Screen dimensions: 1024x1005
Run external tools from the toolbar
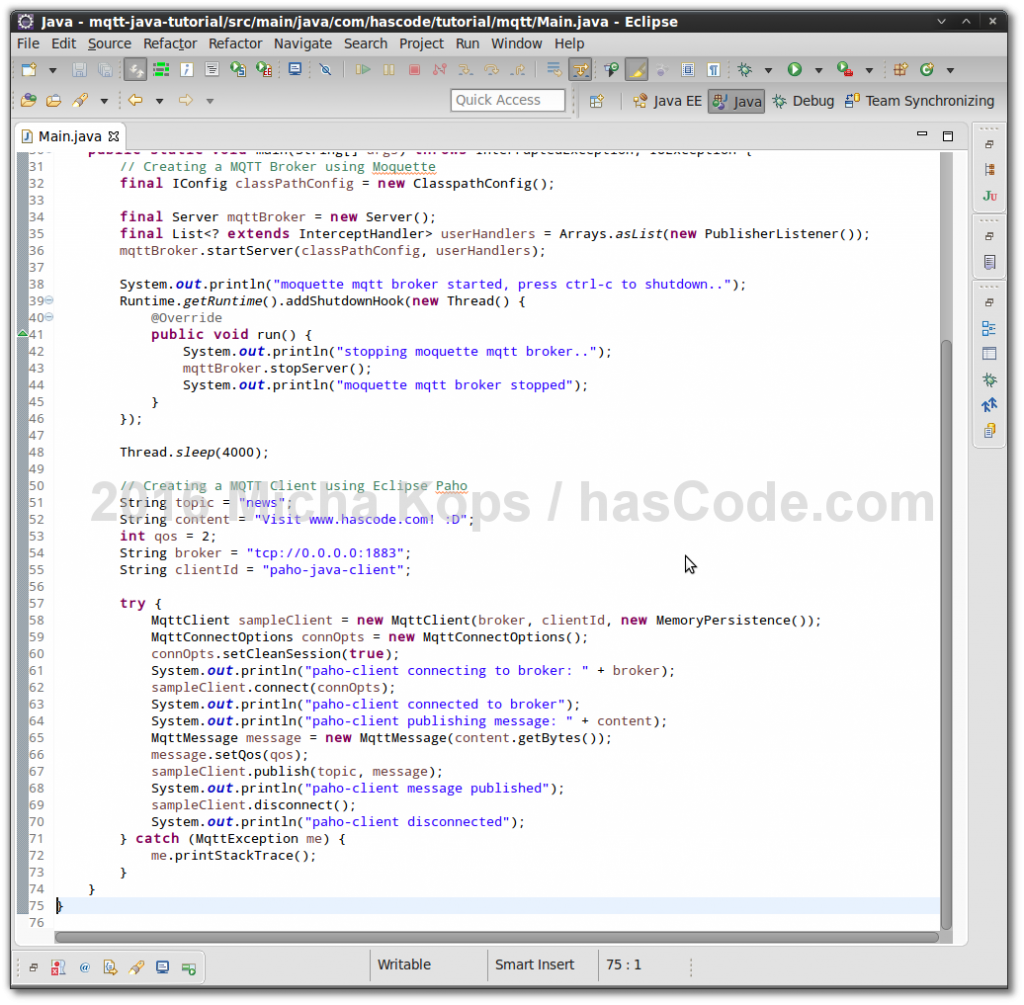[x=843, y=70]
